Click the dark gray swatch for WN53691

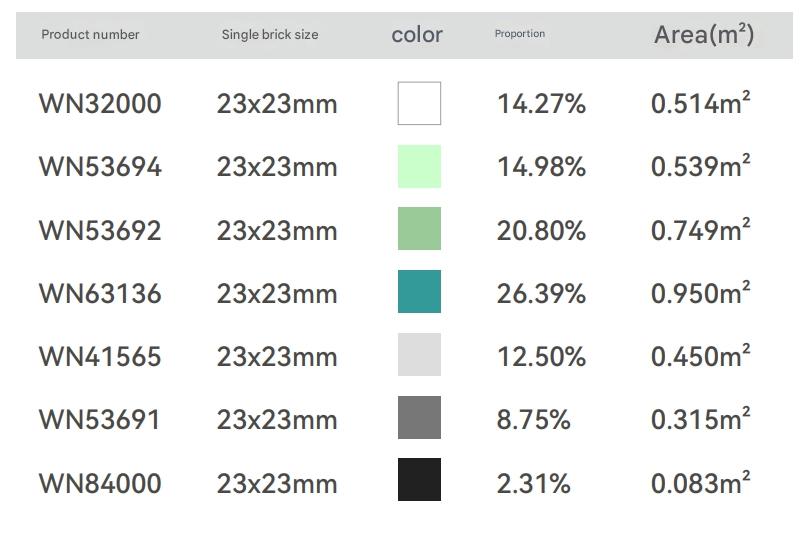click(419, 417)
